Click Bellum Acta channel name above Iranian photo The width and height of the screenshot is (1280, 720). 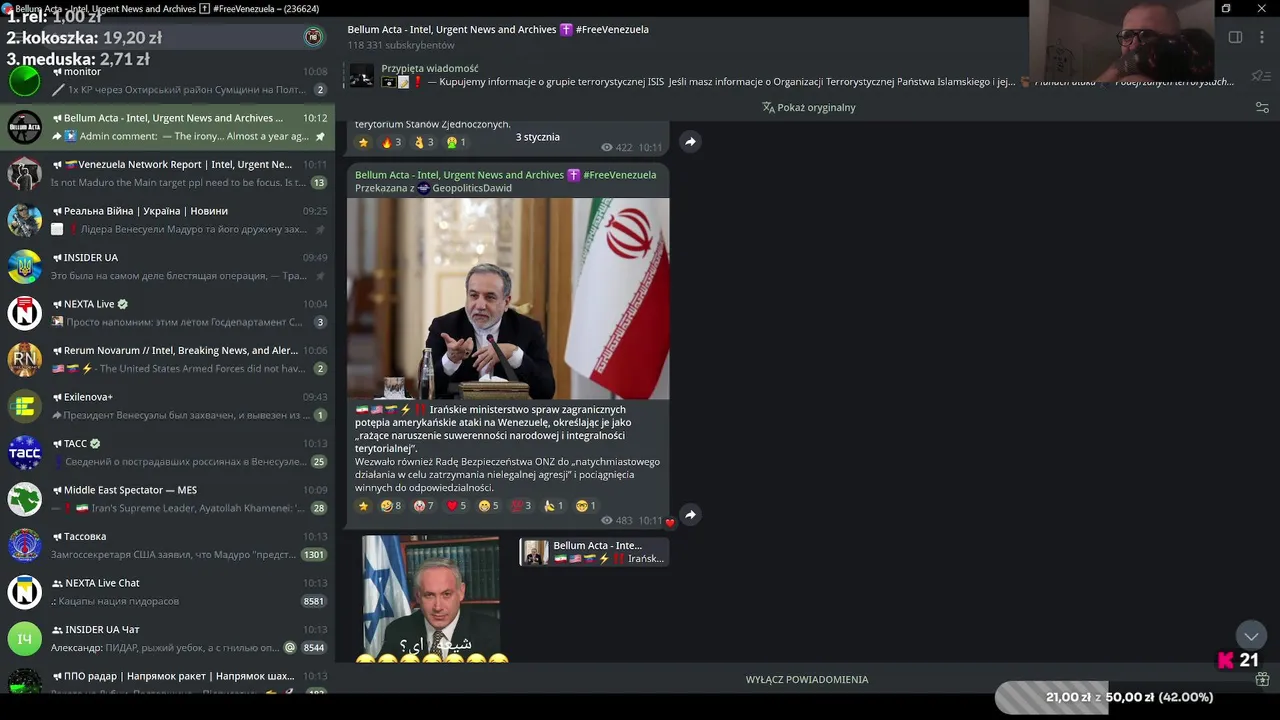pyautogui.click(x=505, y=175)
